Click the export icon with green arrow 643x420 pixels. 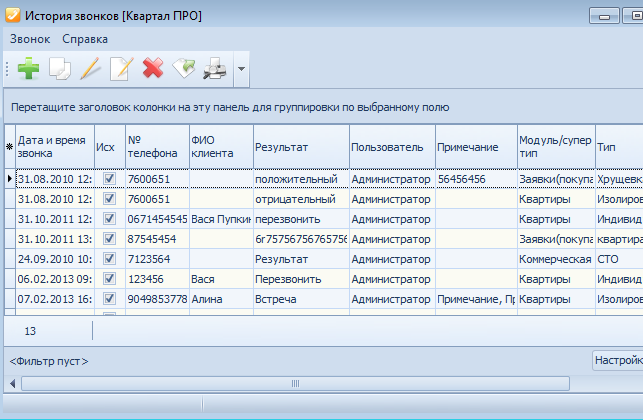pyautogui.click(x=184, y=69)
